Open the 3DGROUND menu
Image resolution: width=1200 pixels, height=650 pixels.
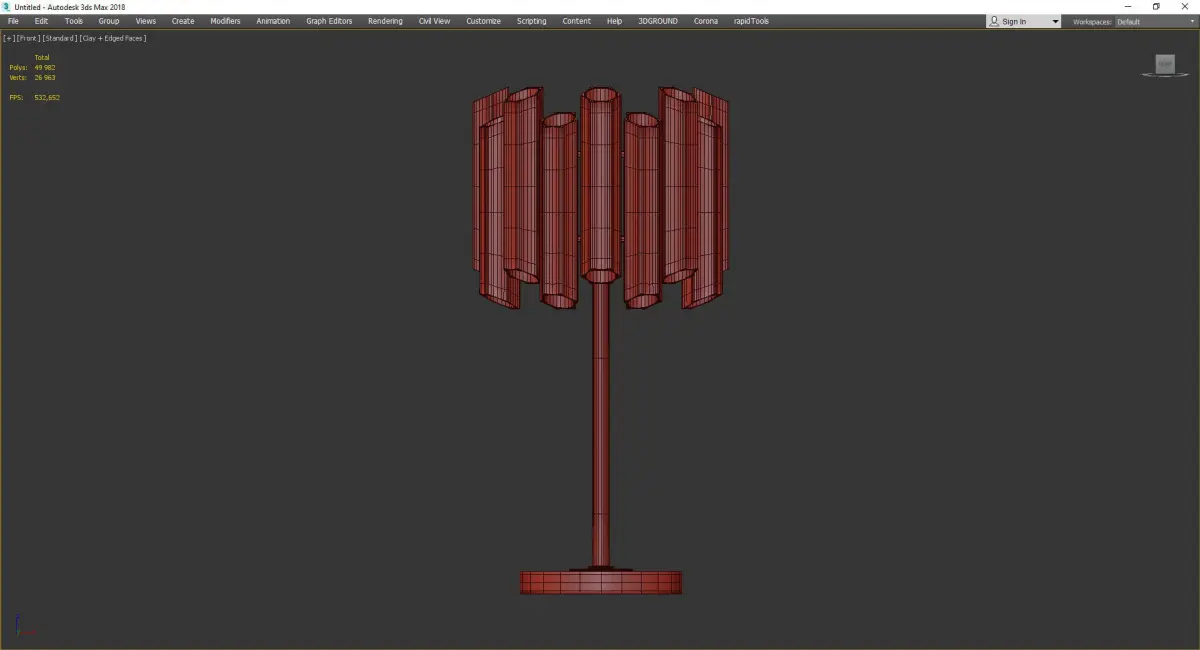click(658, 21)
